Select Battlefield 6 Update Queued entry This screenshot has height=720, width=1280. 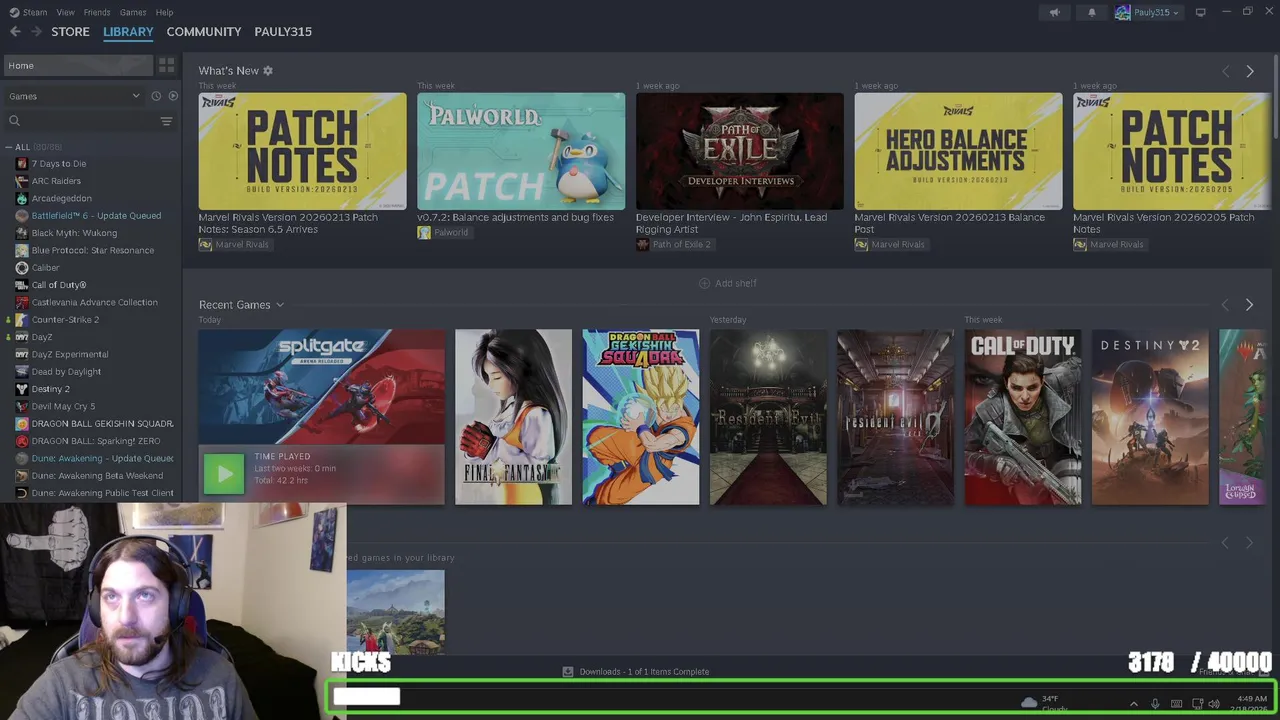96,215
